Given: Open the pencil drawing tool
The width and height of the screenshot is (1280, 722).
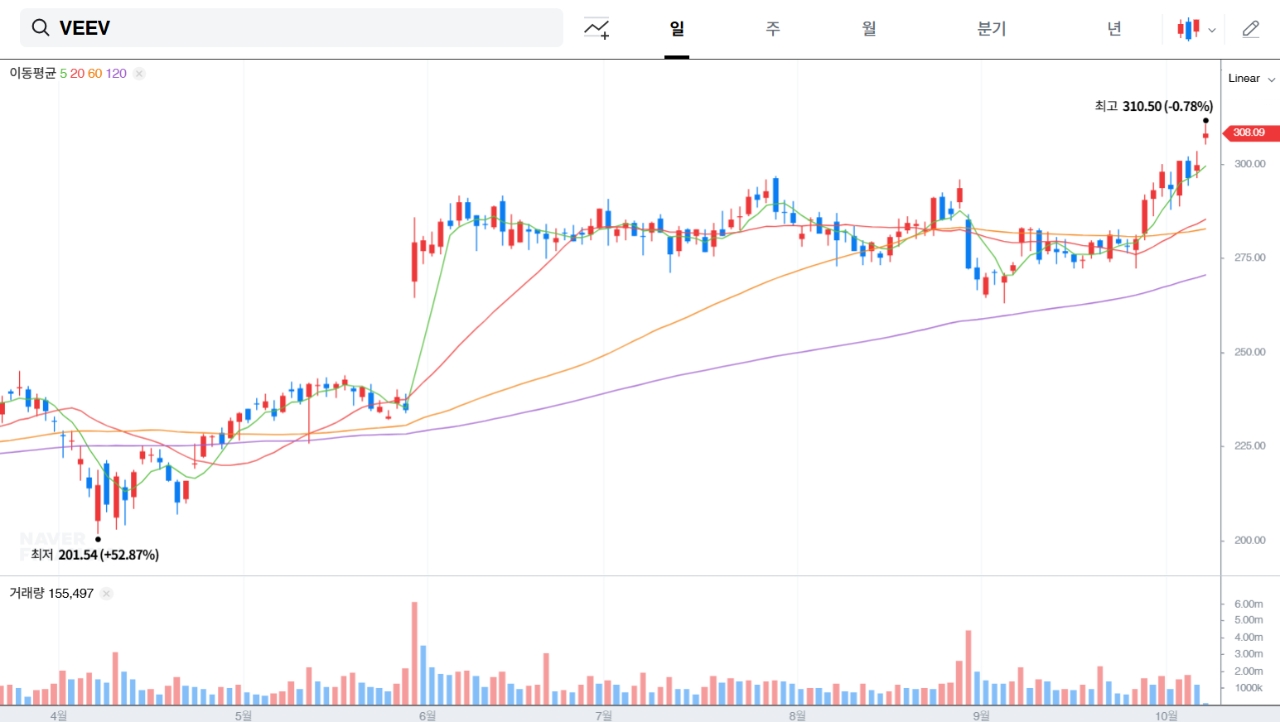Looking at the screenshot, I should click(x=1250, y=29).
